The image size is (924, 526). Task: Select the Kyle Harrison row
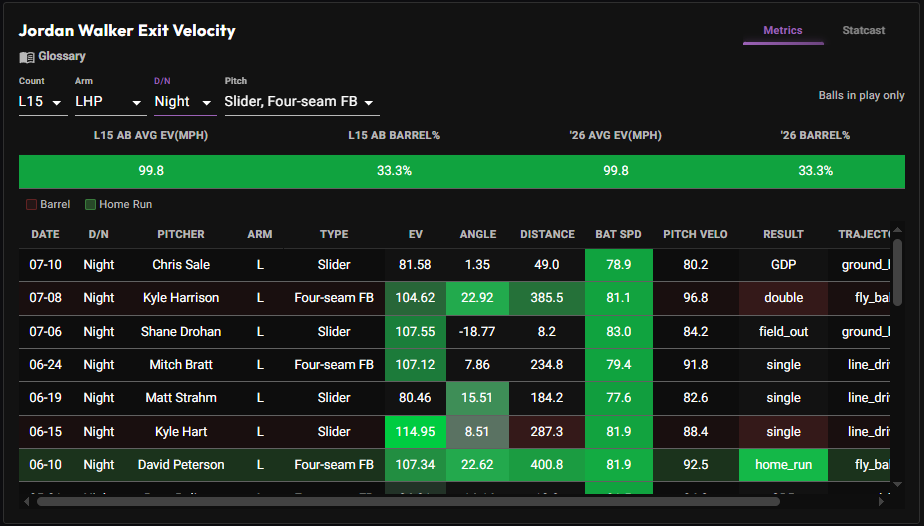(x=454, y=298)
